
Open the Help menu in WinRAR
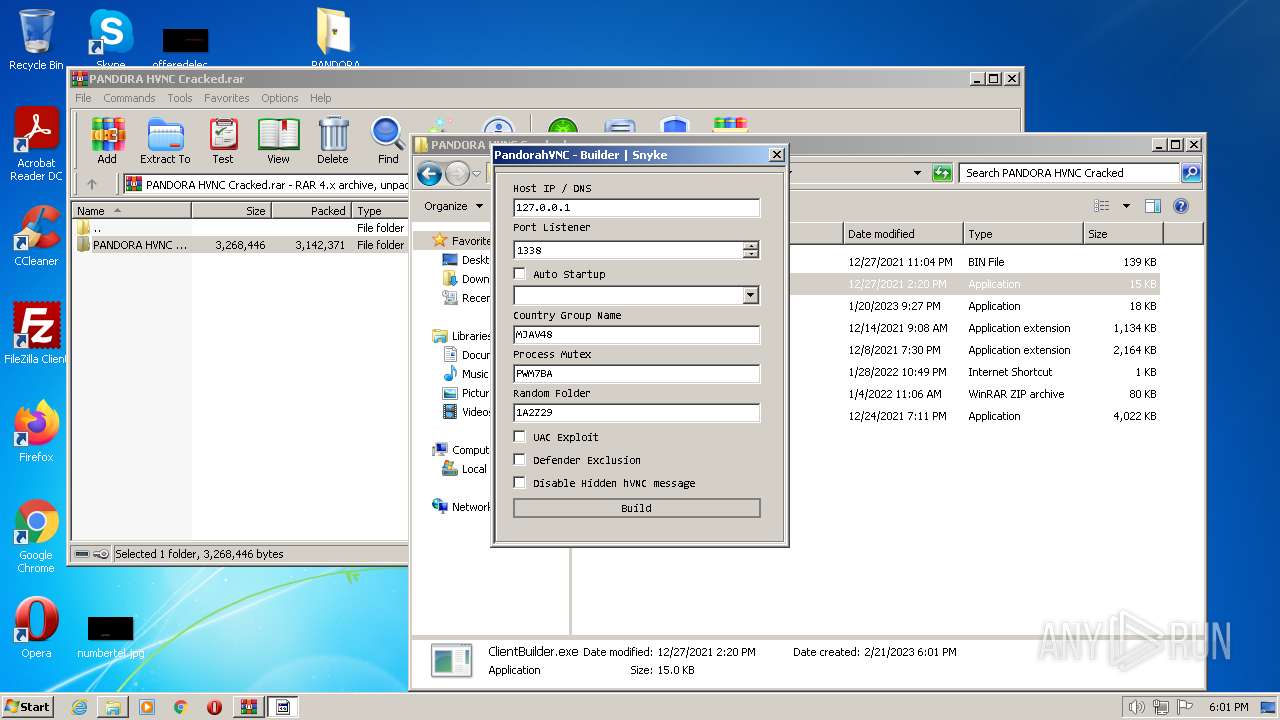coord(320,98)
